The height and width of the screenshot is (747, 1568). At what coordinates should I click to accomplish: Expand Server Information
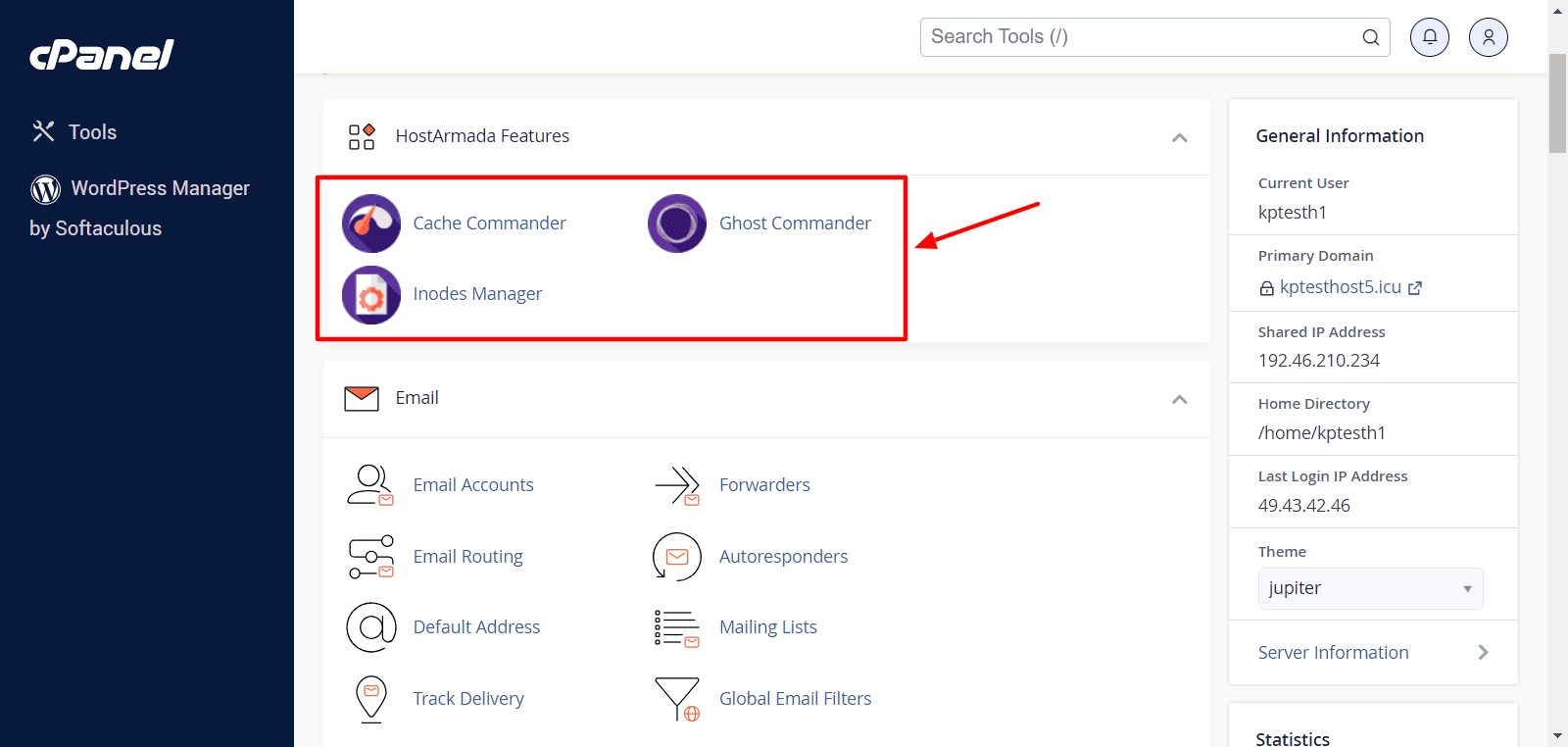[x=1372, y=653]
